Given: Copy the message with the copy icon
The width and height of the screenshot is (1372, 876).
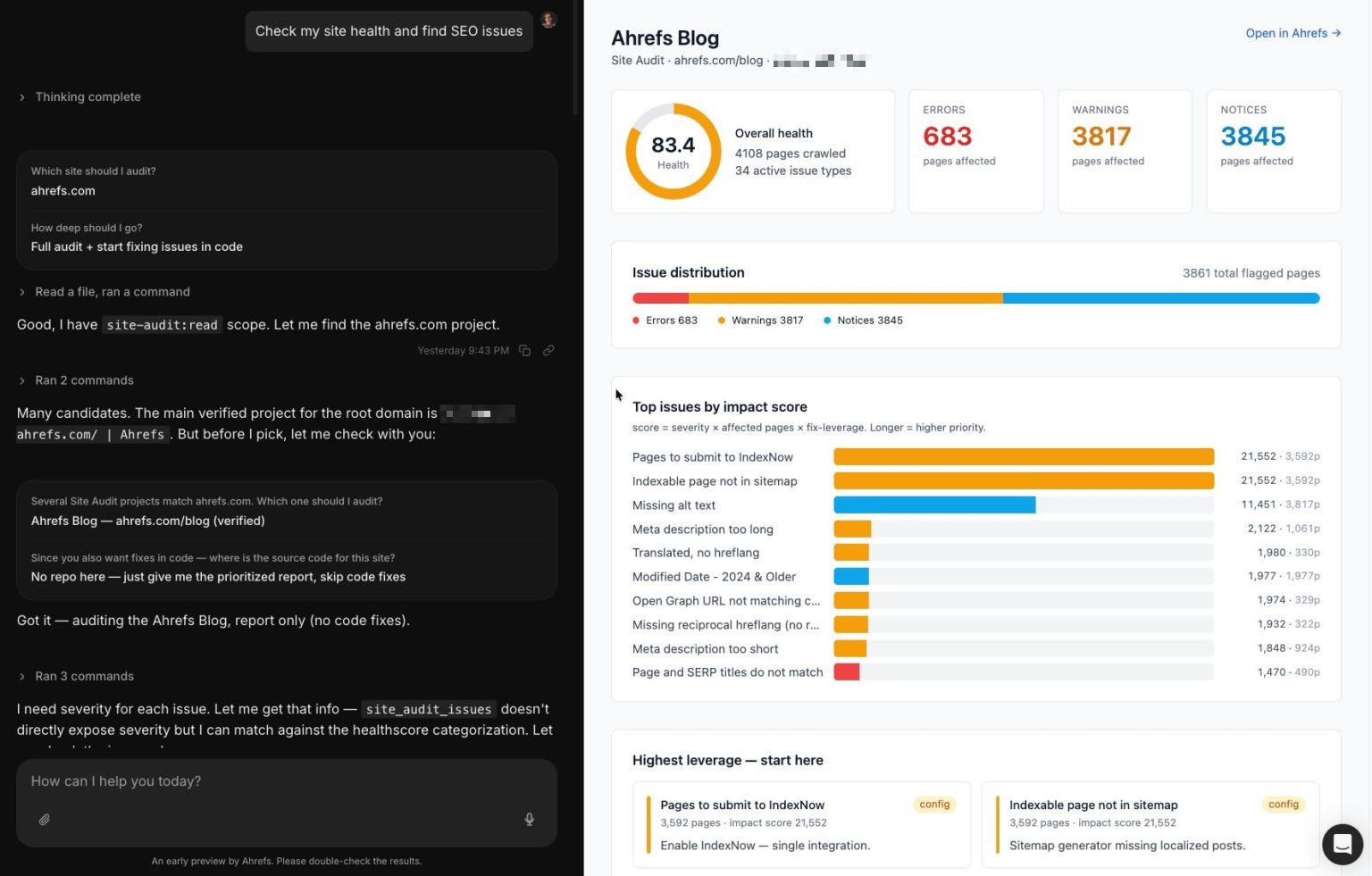Looking at the screenshot, I should [524, 351].
